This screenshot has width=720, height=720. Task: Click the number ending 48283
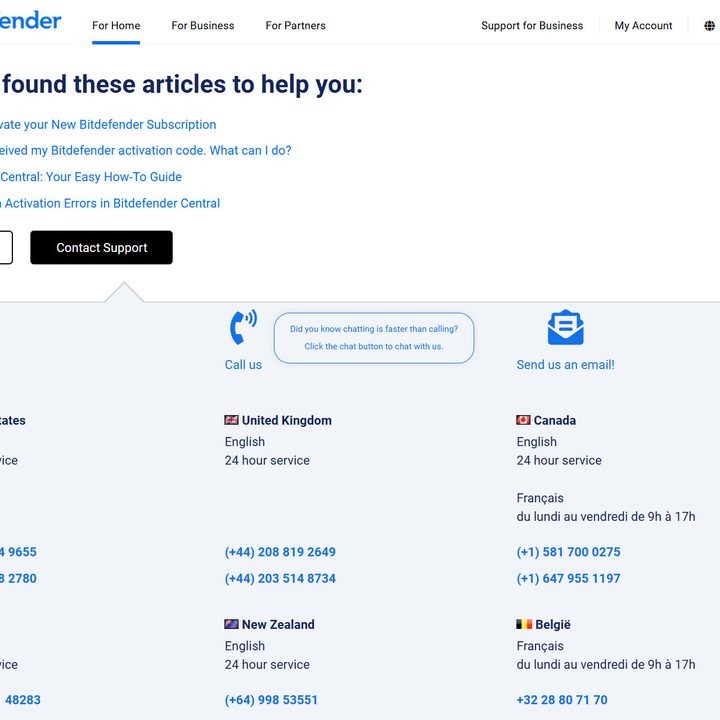pos(21,700)
